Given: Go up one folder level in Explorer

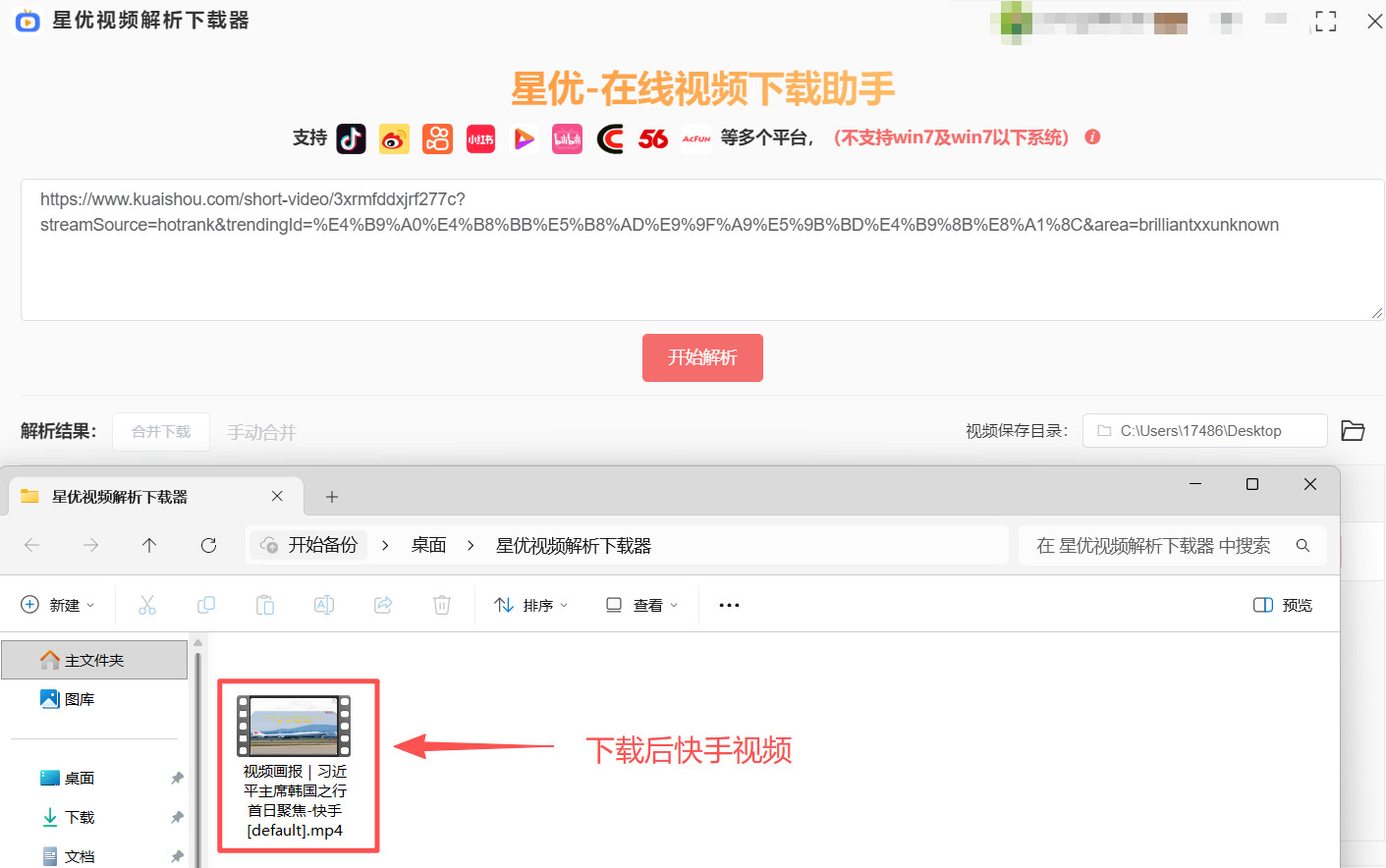Looking at the screenshot, I should pos(149,545).
